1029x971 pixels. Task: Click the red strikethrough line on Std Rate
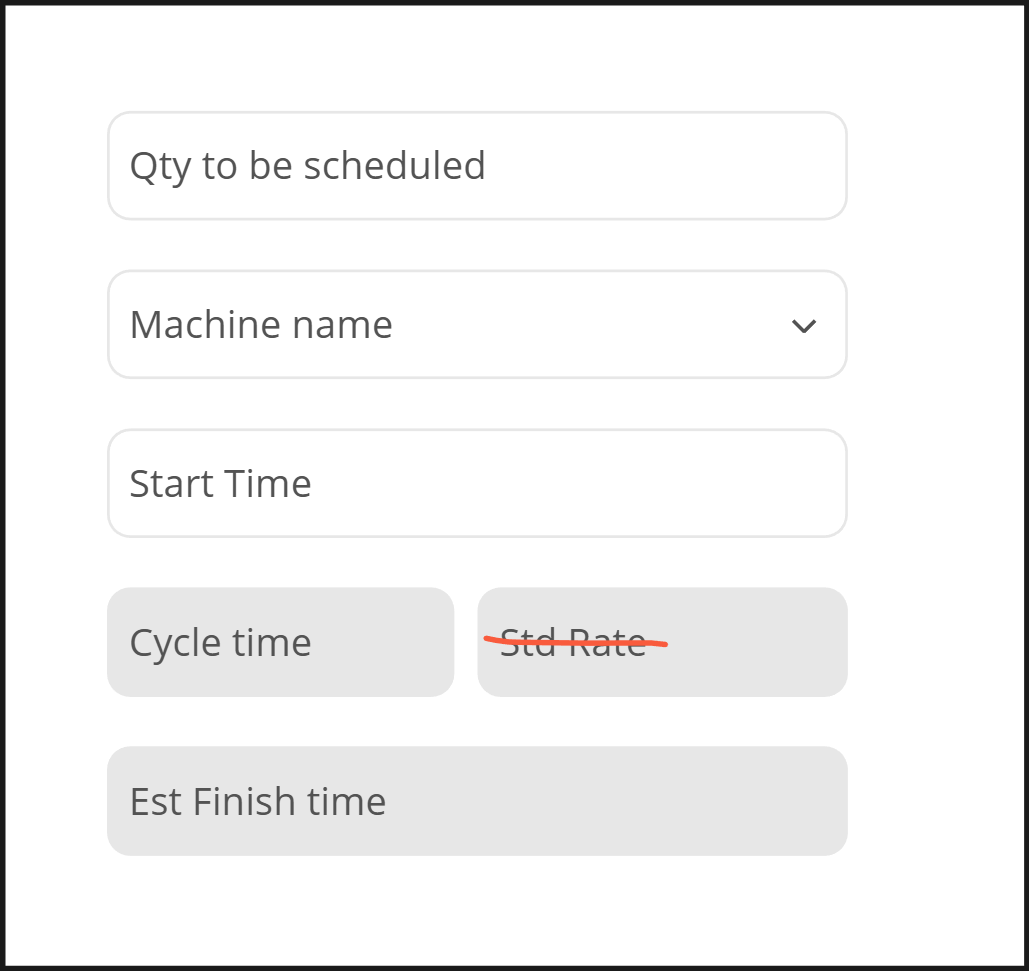click(x=575, y=642)
